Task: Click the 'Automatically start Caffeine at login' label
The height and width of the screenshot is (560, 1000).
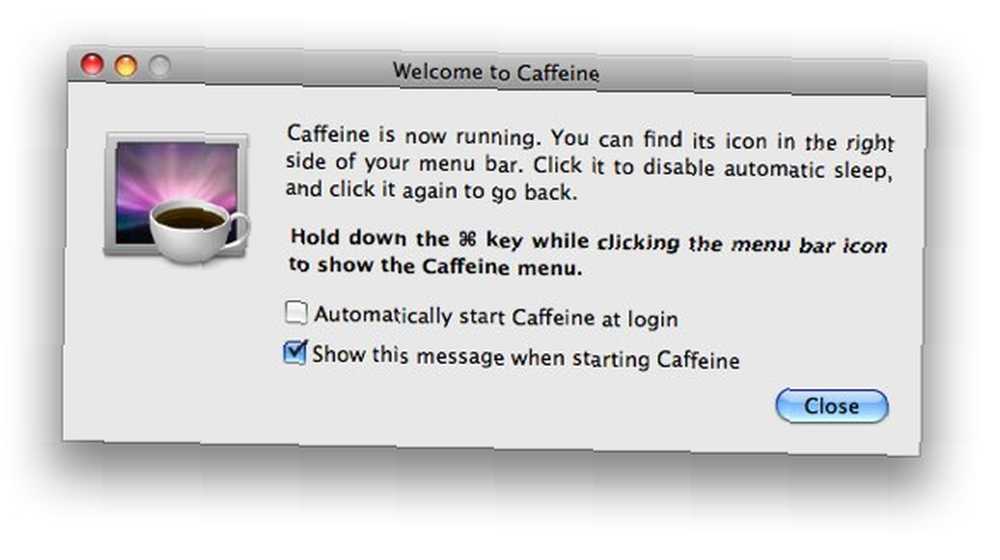Action: pos(496,317)
